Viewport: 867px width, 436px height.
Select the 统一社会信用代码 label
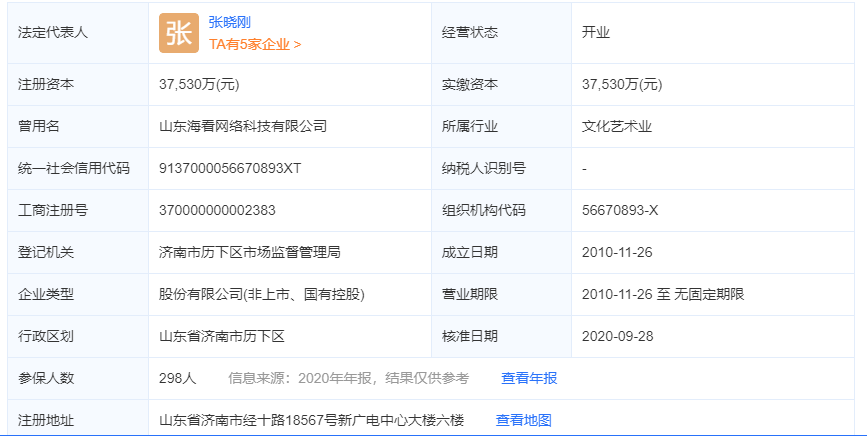[x=74, y=168]
